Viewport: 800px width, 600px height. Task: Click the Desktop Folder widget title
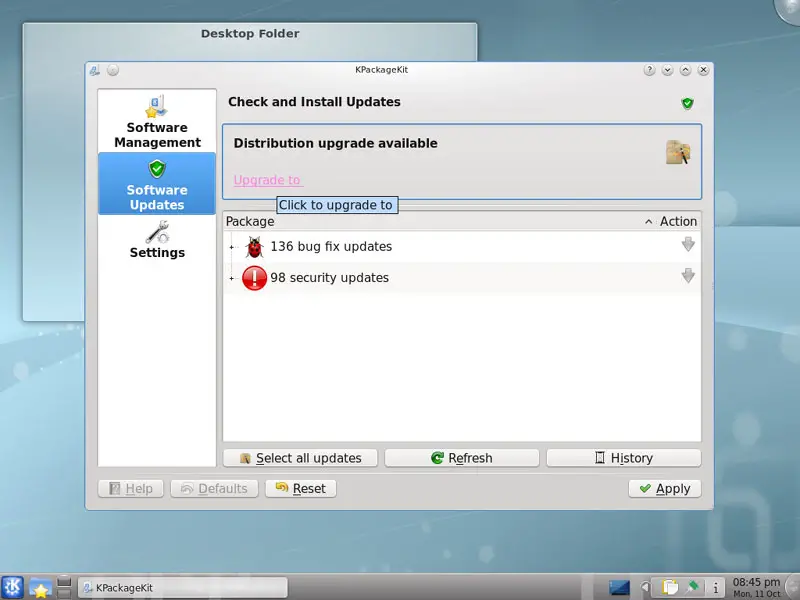[x=250, y=34]
